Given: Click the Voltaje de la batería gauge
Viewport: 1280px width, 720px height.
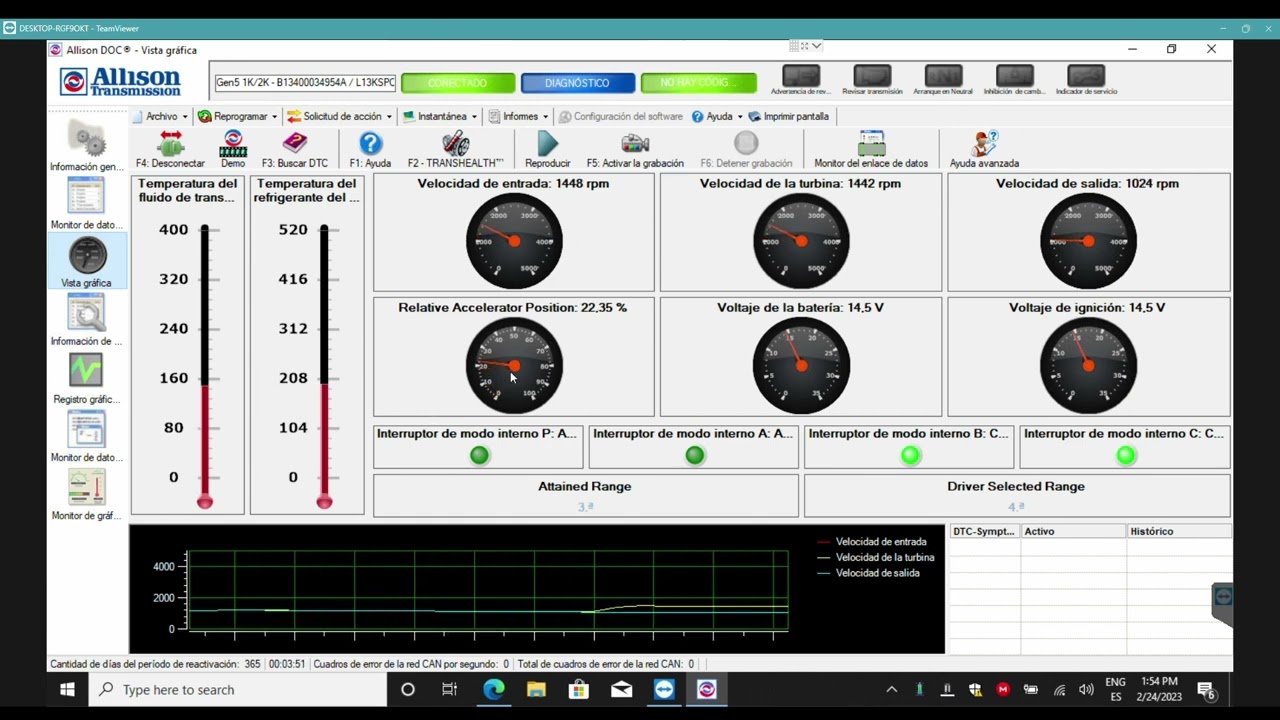Looking at the screenshot, I should [x=801, y=365].
